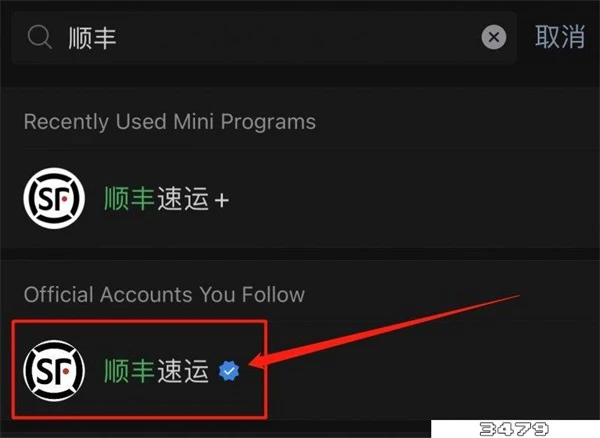This screenshot has width=600, height=438.
Task: Select the Official Accounts You Follow header
Action: click(164, 295)
